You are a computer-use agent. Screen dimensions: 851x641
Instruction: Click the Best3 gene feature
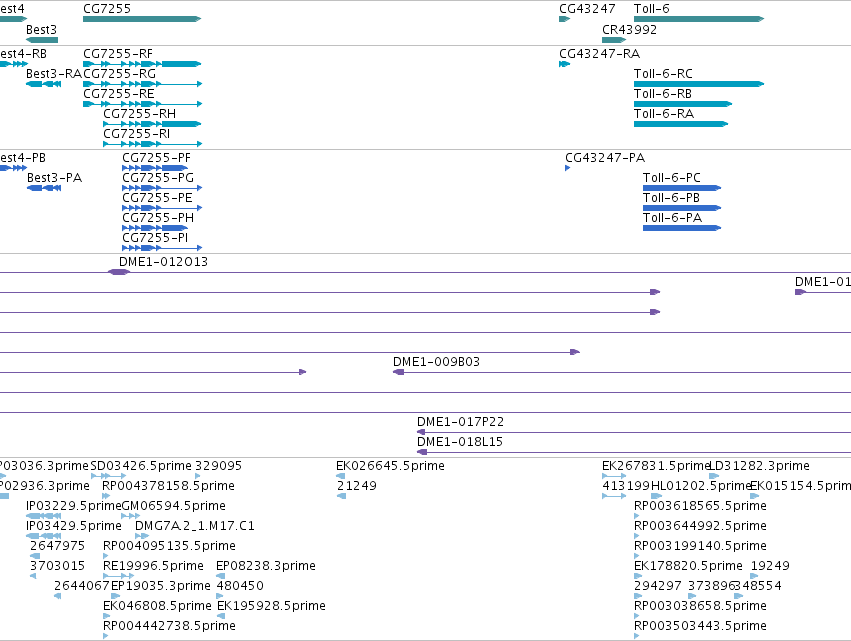42,40
